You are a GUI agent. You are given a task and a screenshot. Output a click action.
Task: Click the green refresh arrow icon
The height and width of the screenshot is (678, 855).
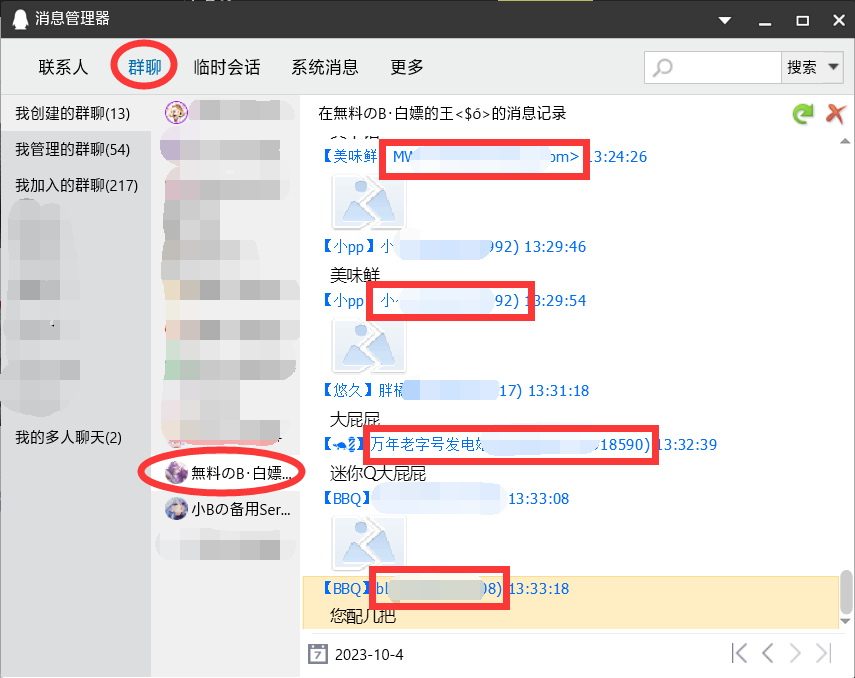803,113
